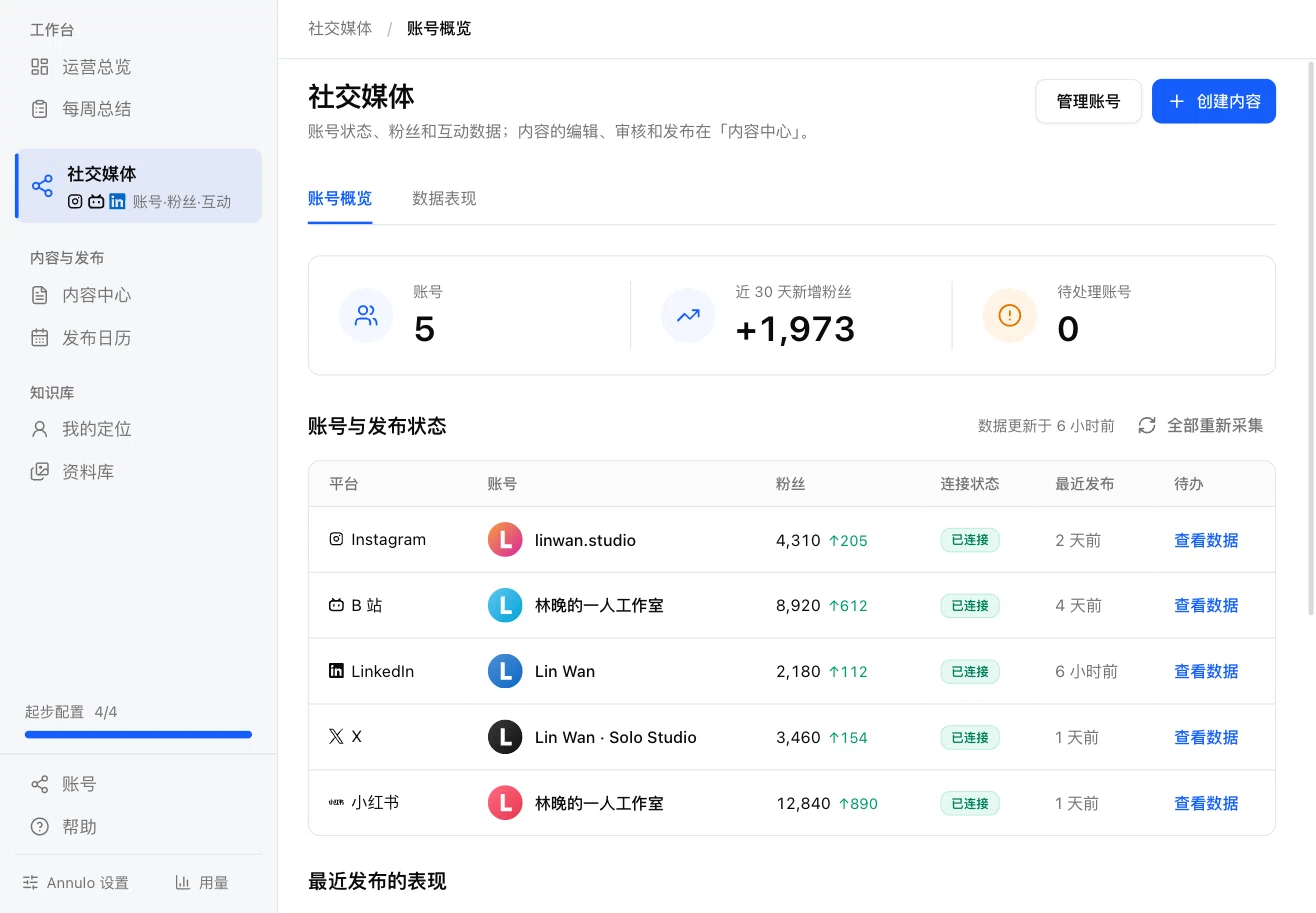This screenshot has width=1316, height=913.
Task: Click the linwan.studio avatar
Action: pos(505,540)
